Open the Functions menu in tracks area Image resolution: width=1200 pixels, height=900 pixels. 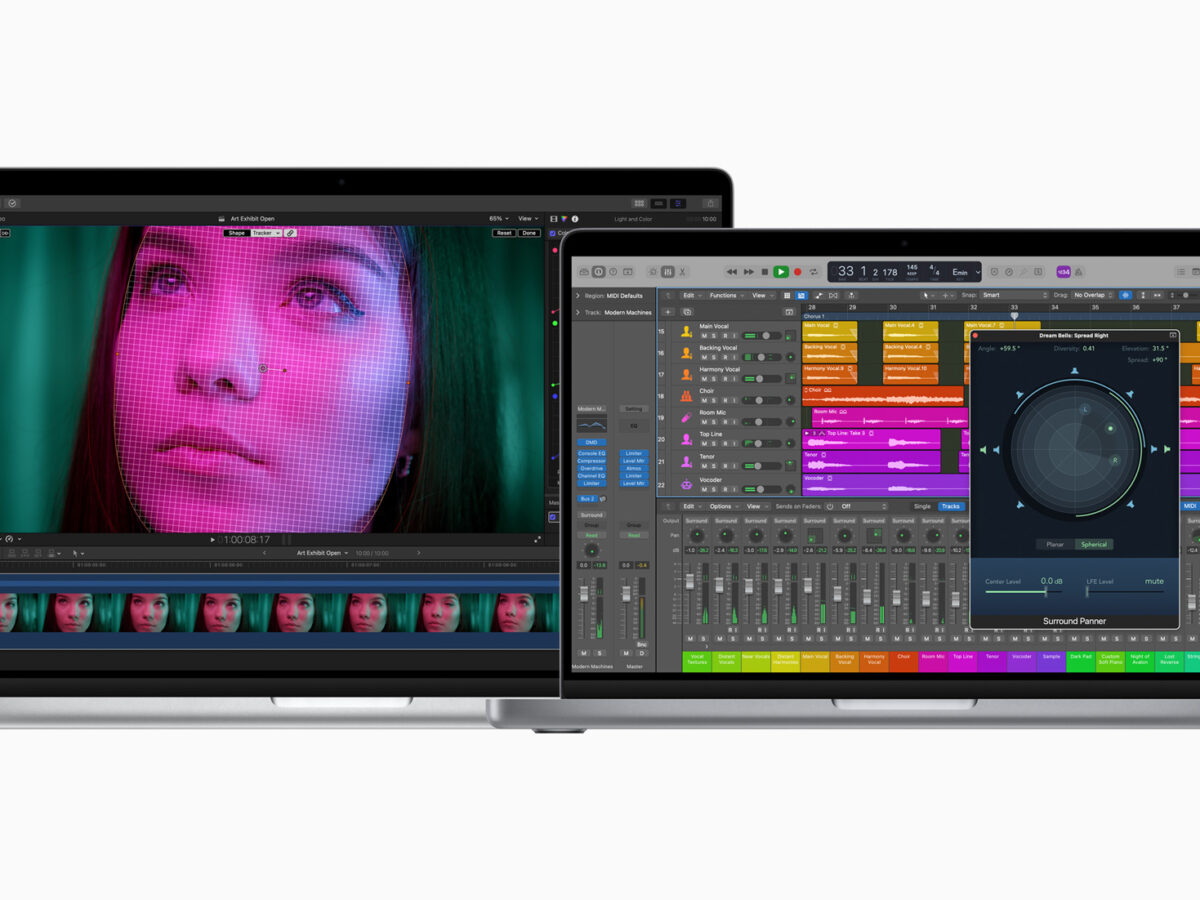pos(723,295)
